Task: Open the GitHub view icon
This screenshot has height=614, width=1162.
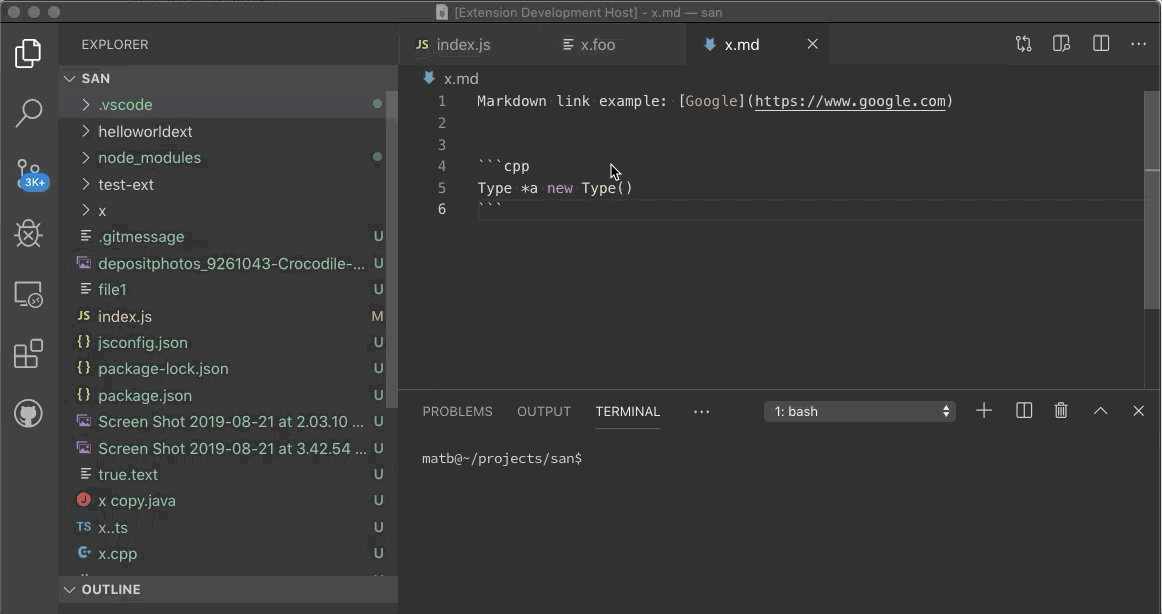Action: tap(28, 414)
